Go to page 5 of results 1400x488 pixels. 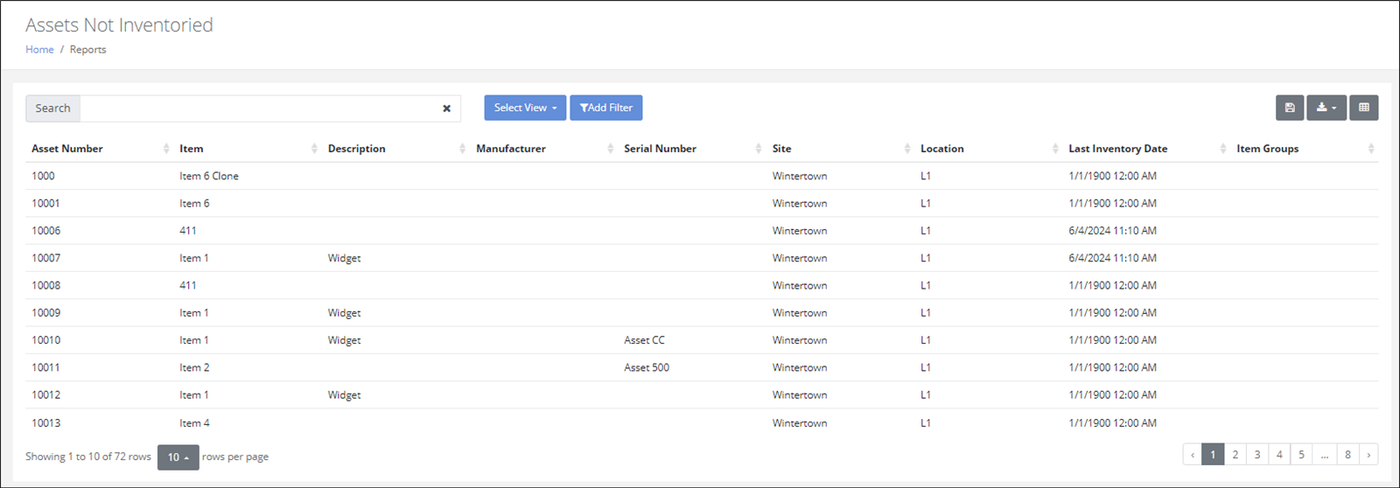[x=1301, y=455]
